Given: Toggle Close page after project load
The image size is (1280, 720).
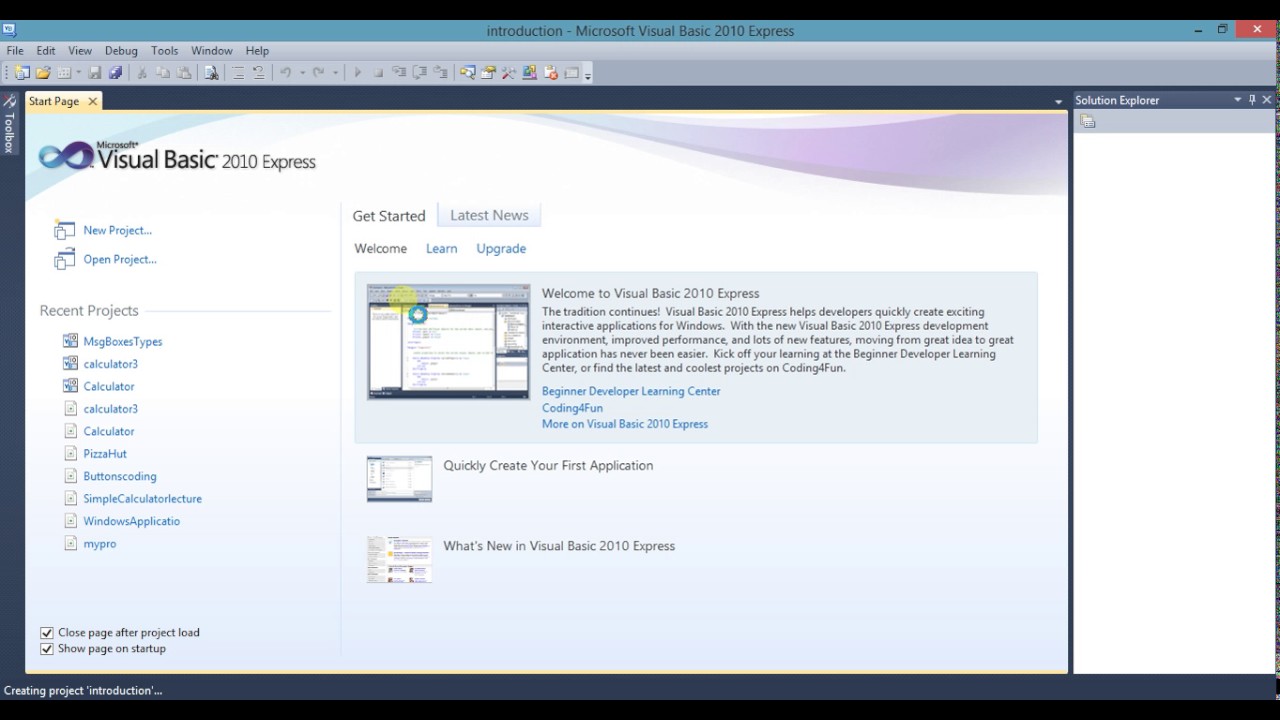Looking at the screenshot, I should 46,632.
